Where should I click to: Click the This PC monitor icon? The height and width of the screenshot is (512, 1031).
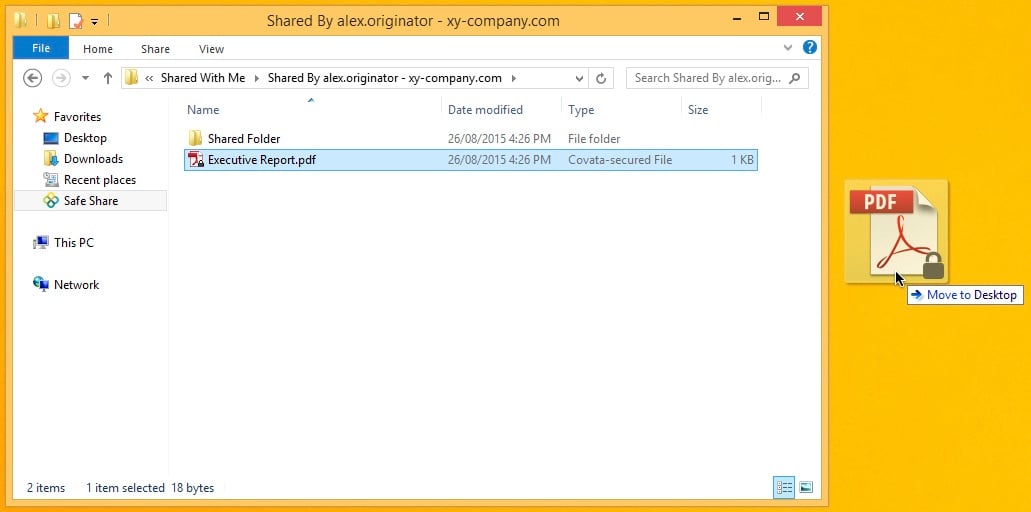41,243
